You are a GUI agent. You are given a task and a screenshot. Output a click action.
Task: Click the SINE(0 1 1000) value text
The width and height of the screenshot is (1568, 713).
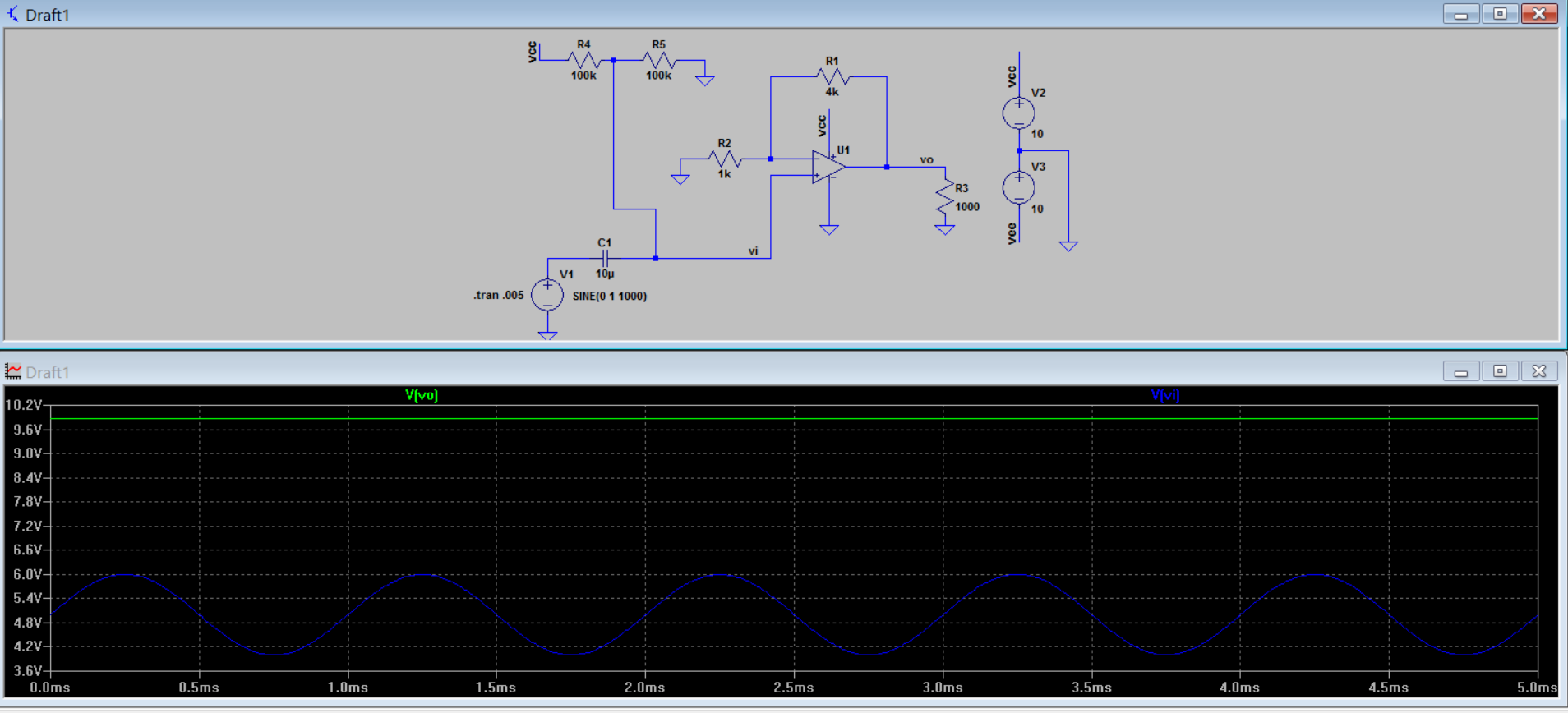click(610, 296)
